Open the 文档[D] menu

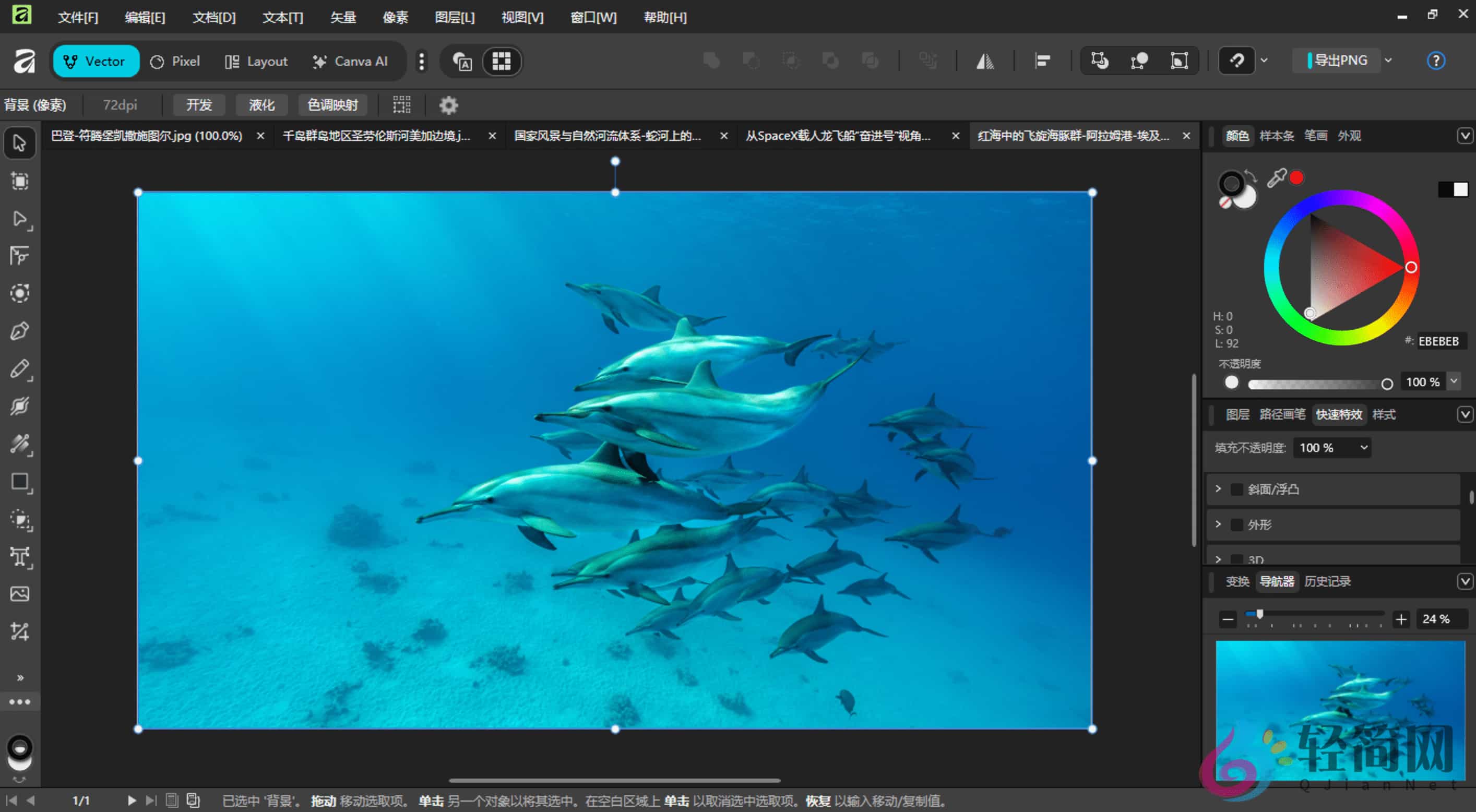pos(213,17)
